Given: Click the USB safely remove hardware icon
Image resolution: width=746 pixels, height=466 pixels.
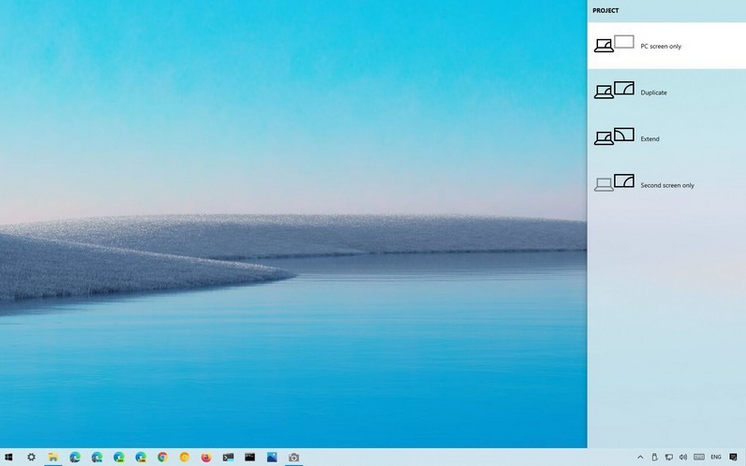Looking at the screenshot, I should (655, 457).
